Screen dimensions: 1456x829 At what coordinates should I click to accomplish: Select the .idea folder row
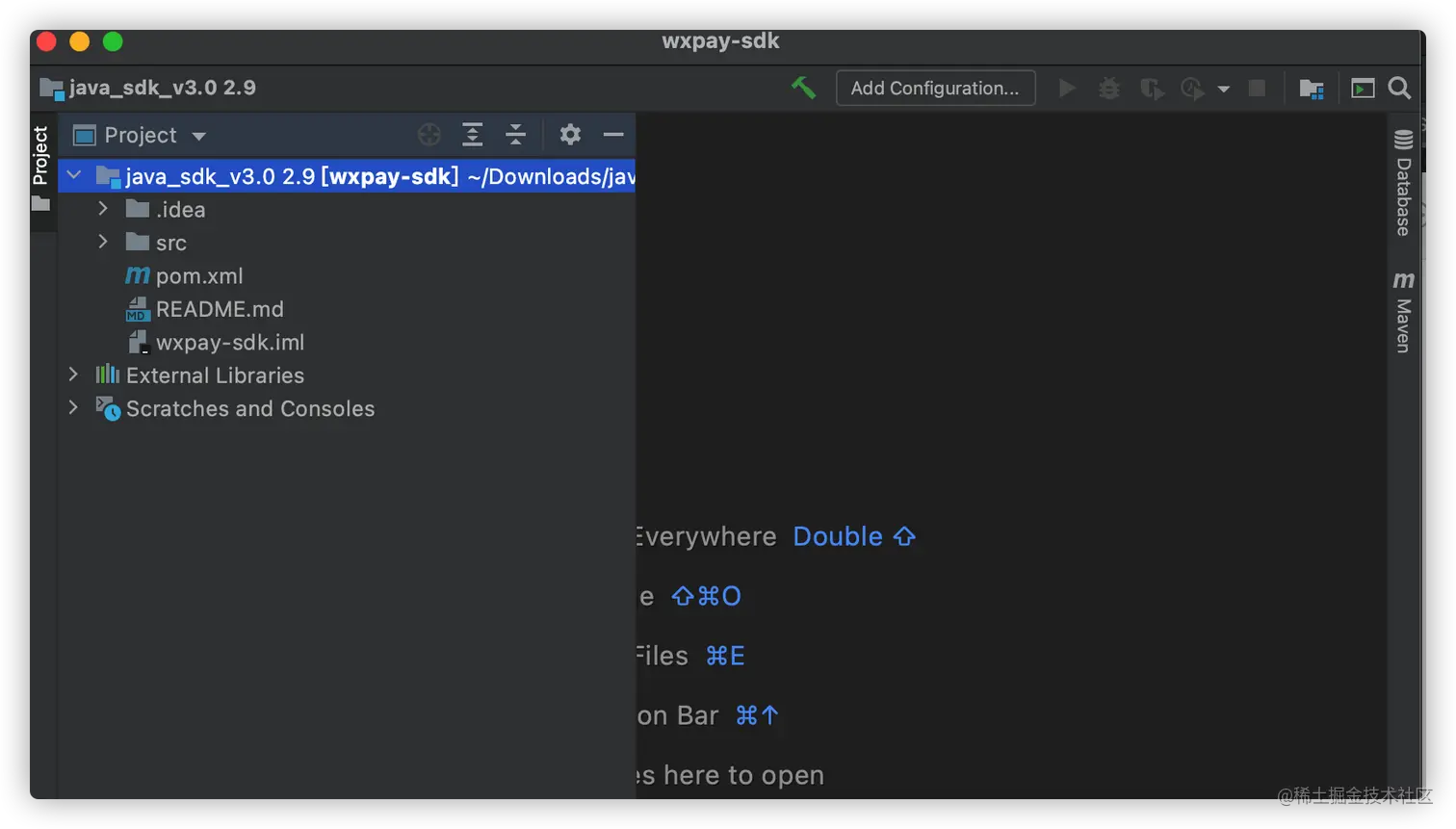[347, 209]
